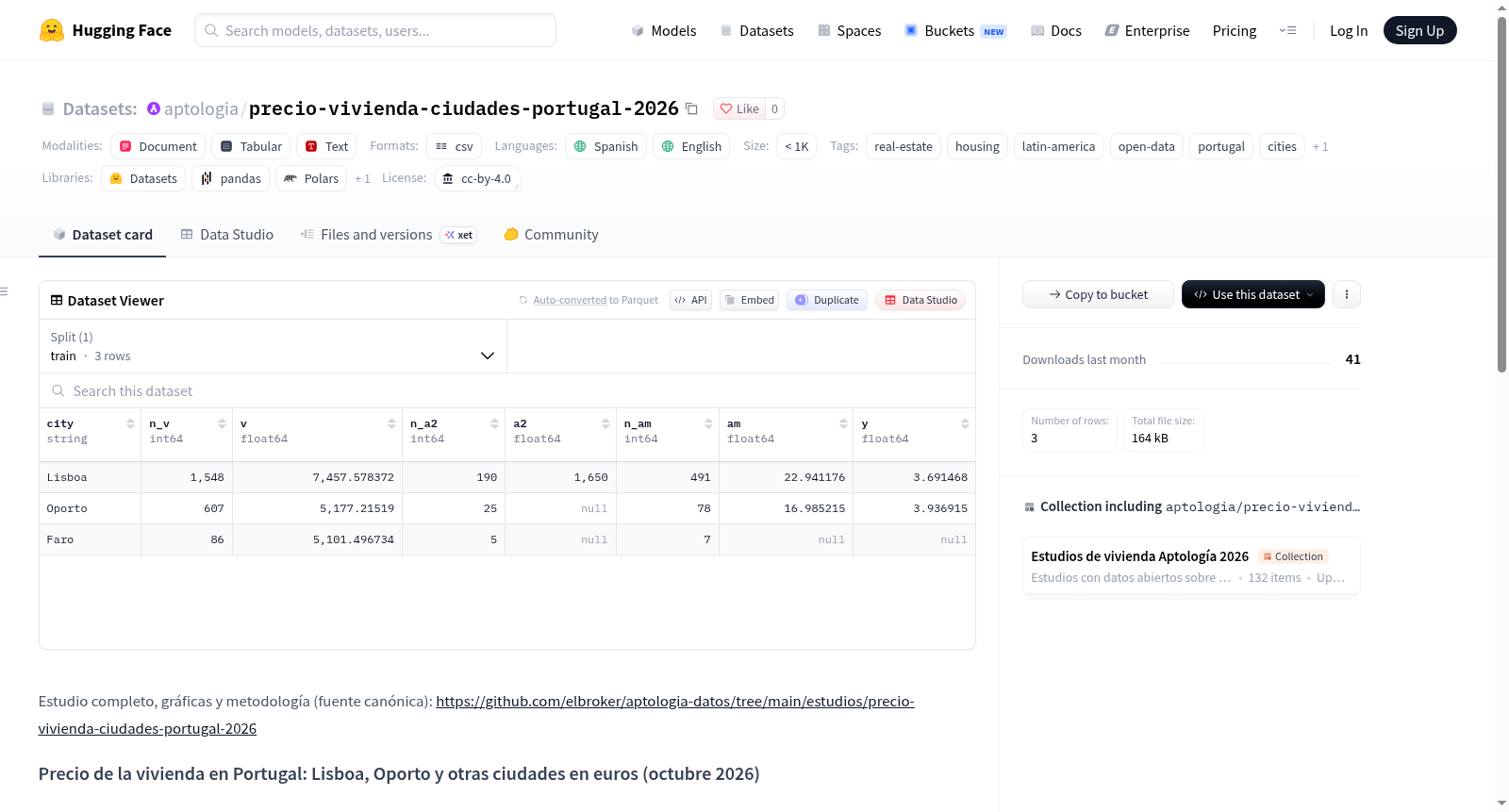Image resolution: width=1509 pixels, height=812 pixels.
Task: Open the aptologia user profile link
Action: point(201,108)
